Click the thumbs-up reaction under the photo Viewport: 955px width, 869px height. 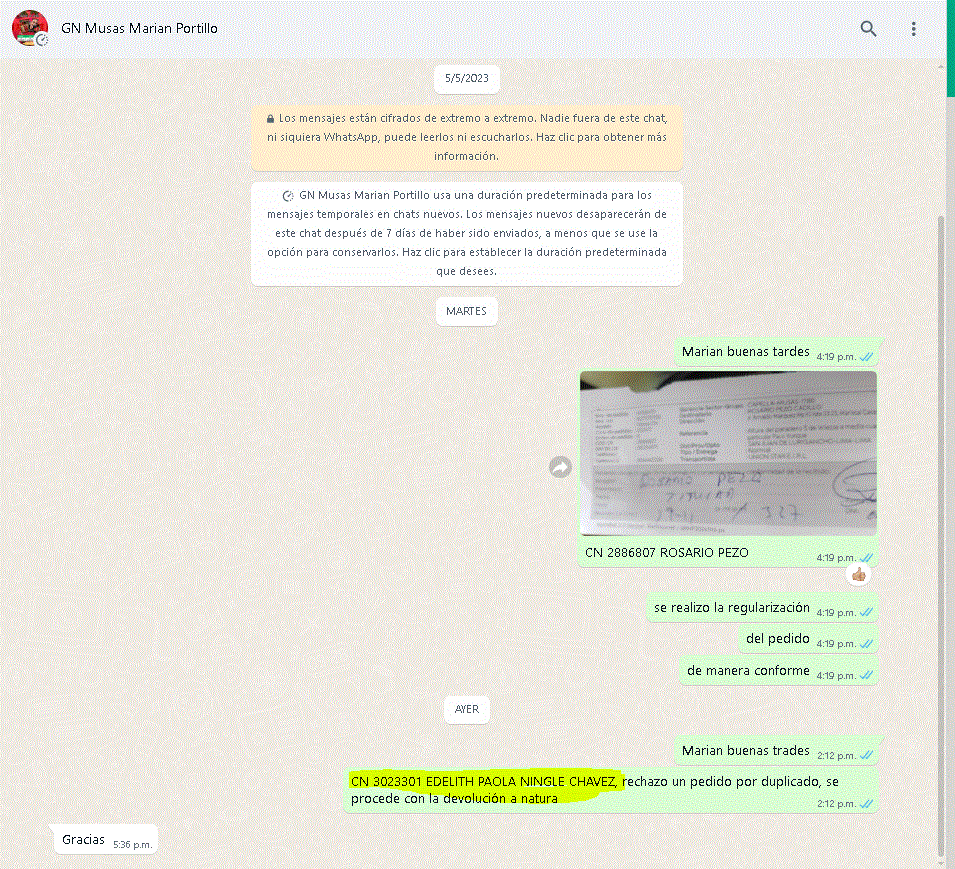tap(858, 574)
